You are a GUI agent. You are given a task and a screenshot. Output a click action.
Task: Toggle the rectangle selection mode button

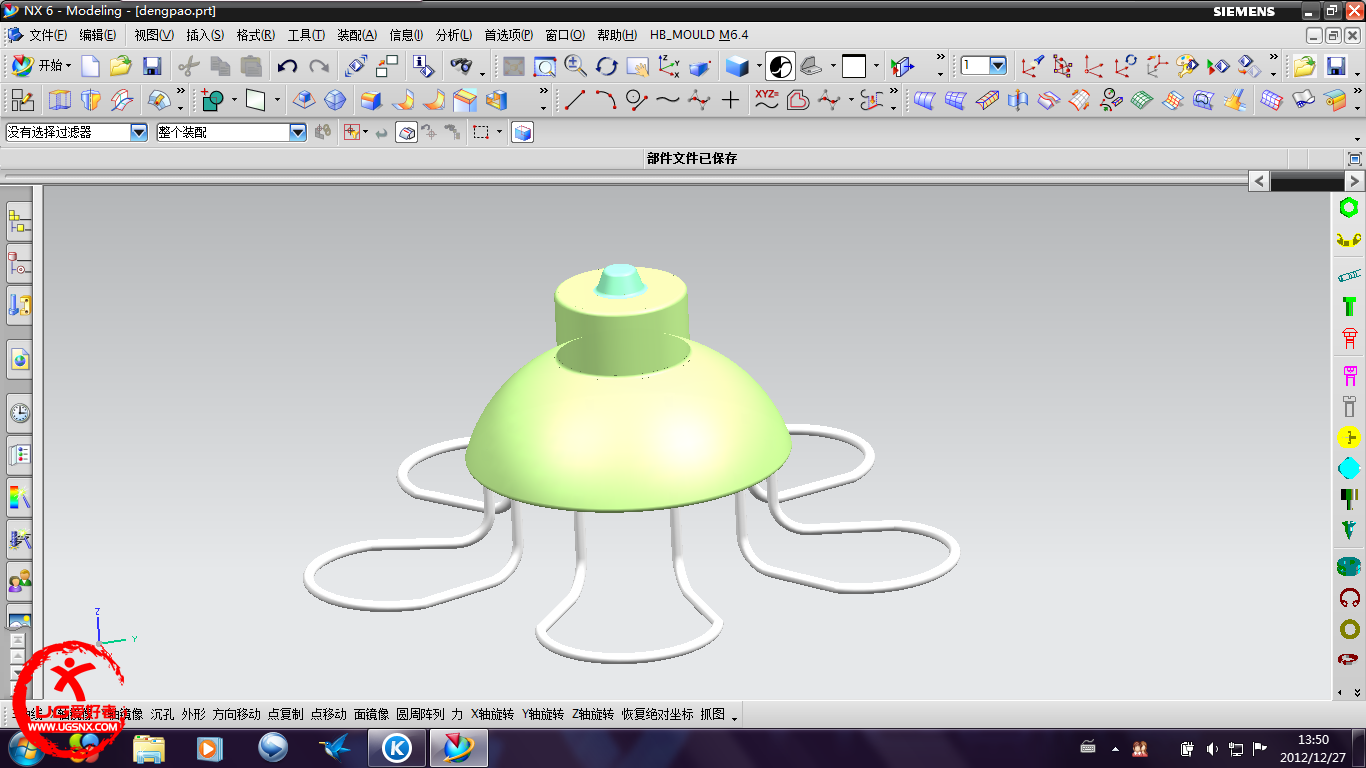pyautogui.click(x=481, y=132)
